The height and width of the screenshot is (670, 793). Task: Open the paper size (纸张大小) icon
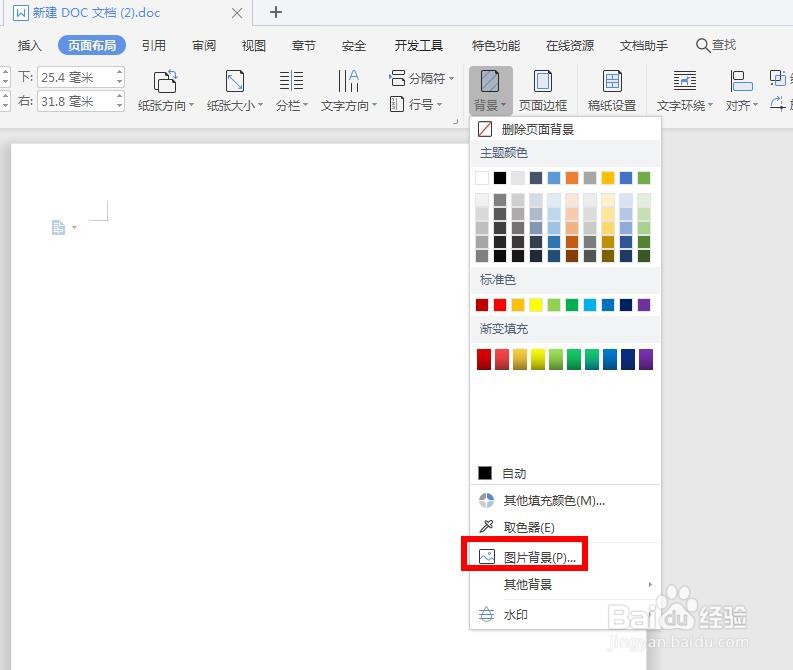[235, 81]
